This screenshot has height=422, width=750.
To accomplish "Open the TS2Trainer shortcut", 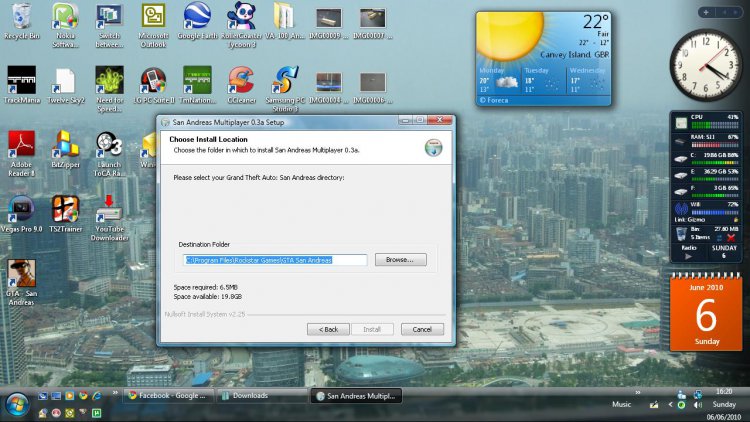I will coord(66,214).
